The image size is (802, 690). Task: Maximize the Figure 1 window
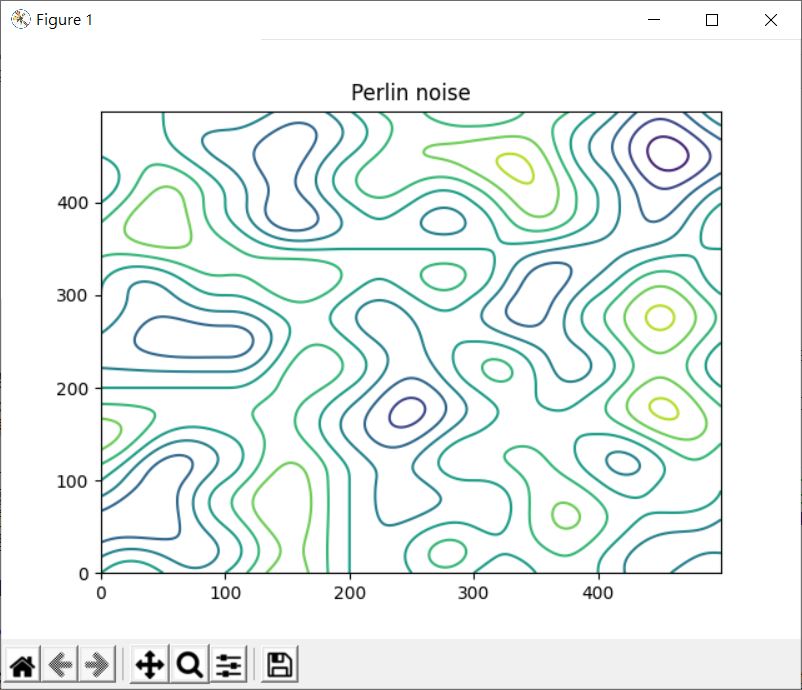click(x=711, y=19)
